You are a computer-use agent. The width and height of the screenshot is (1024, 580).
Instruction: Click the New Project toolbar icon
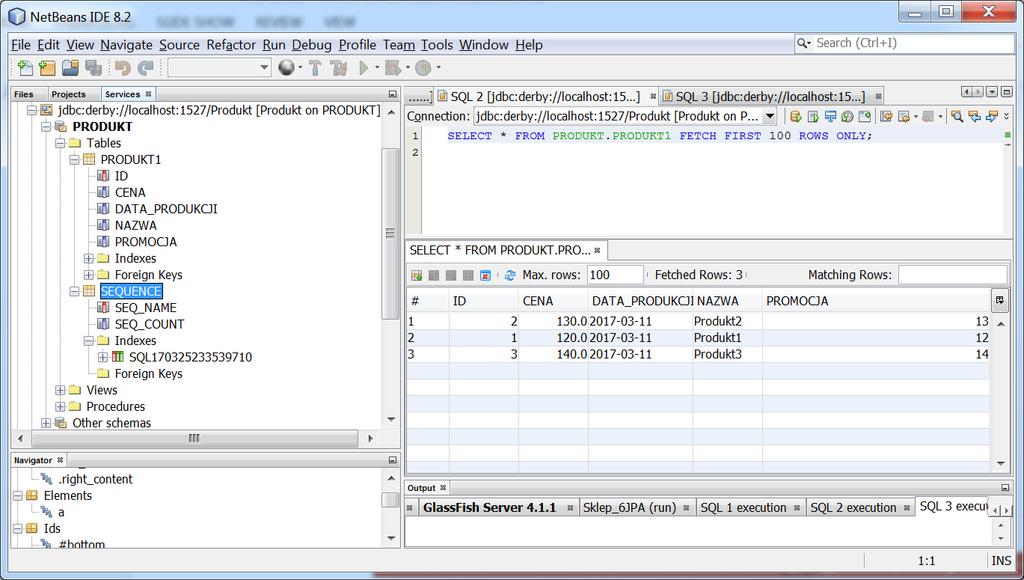[47, 67]
